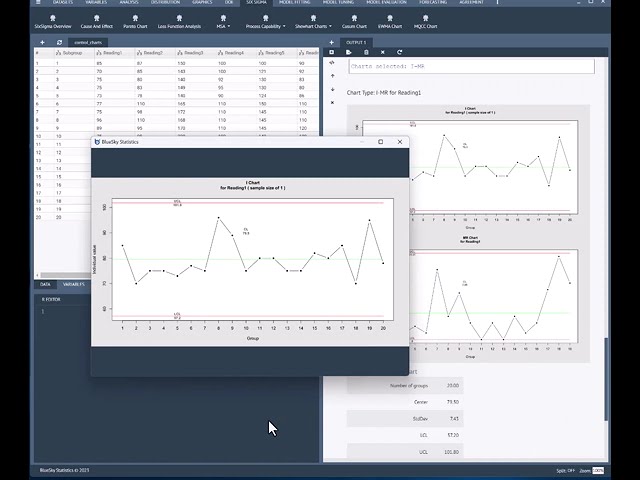
Task: Switch to the DATA view tab
Action: [x=45, y=284]
